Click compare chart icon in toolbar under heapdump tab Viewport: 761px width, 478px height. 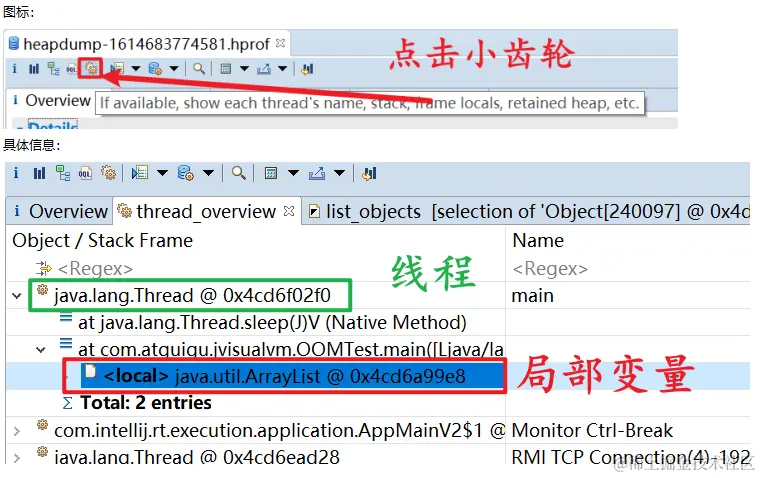307,69
